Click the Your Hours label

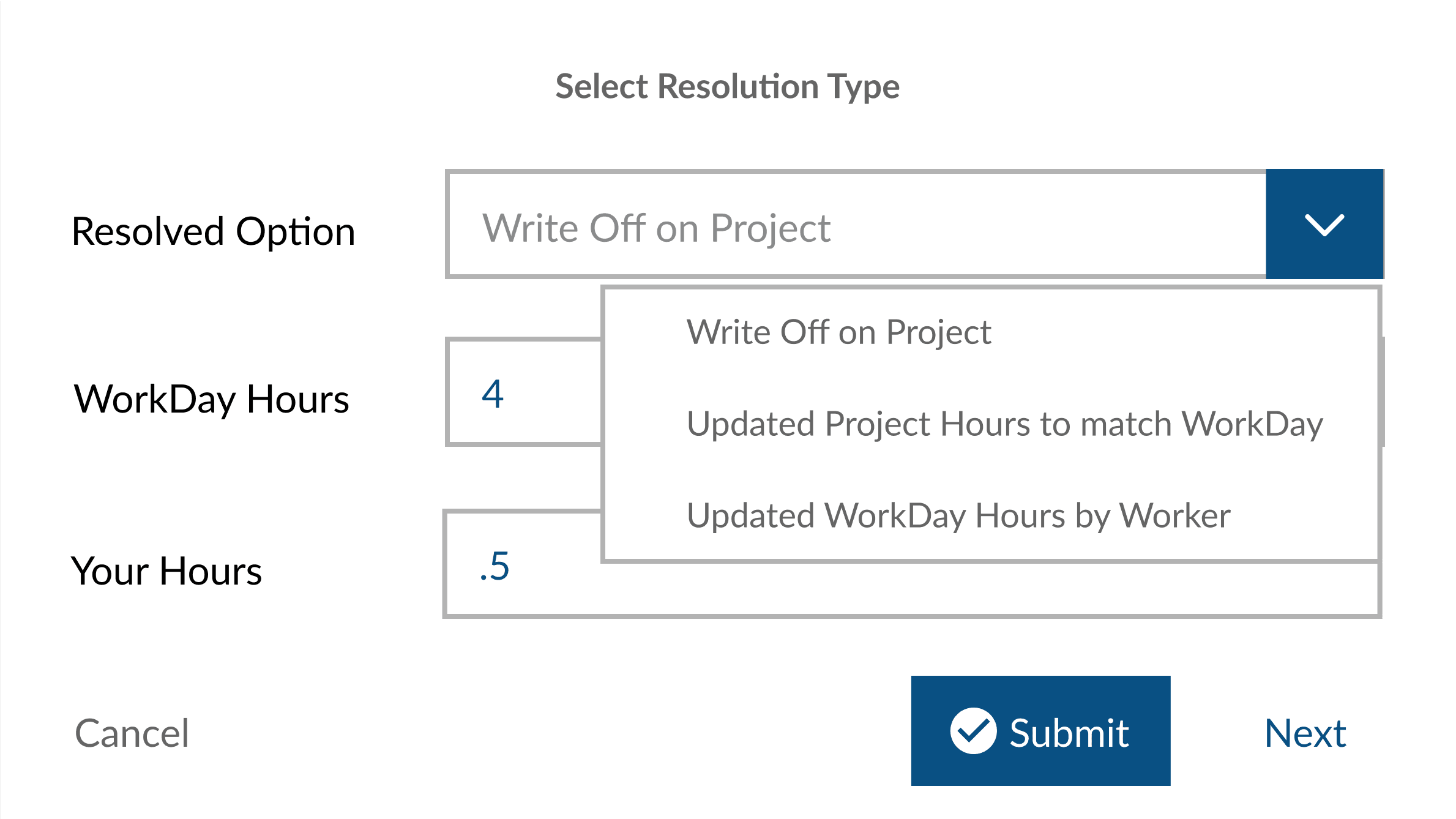(166, 571)
